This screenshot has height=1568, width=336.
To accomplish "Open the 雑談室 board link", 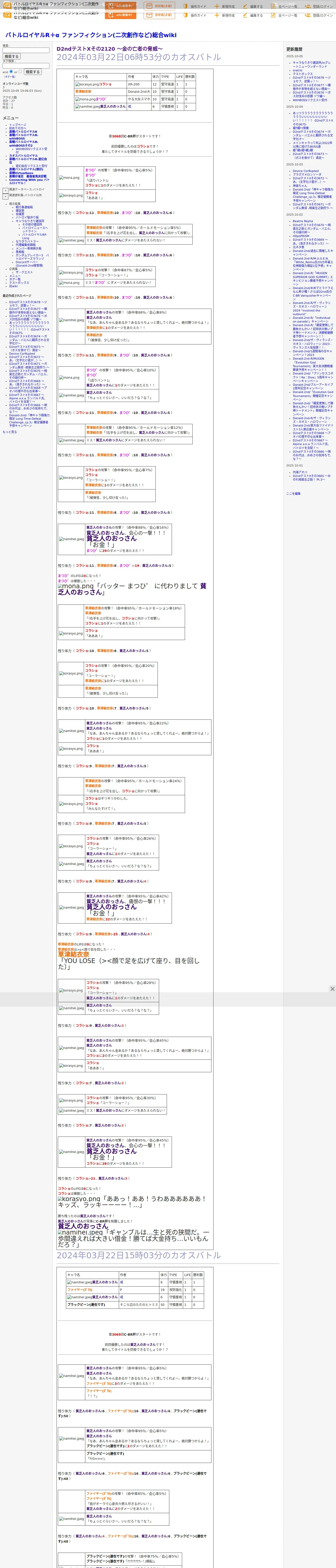I will click(20, 211).
